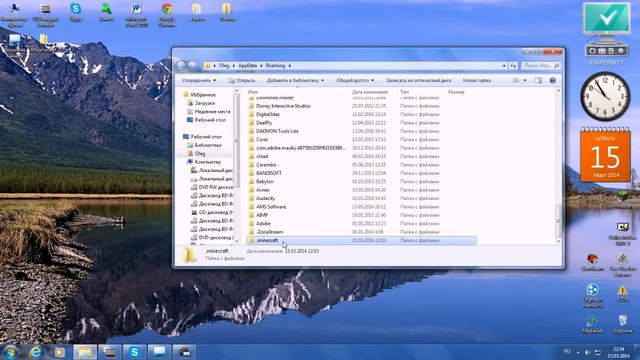640x360 pixels.
Task: Select the Adobe folder
Action: (263, 224)
